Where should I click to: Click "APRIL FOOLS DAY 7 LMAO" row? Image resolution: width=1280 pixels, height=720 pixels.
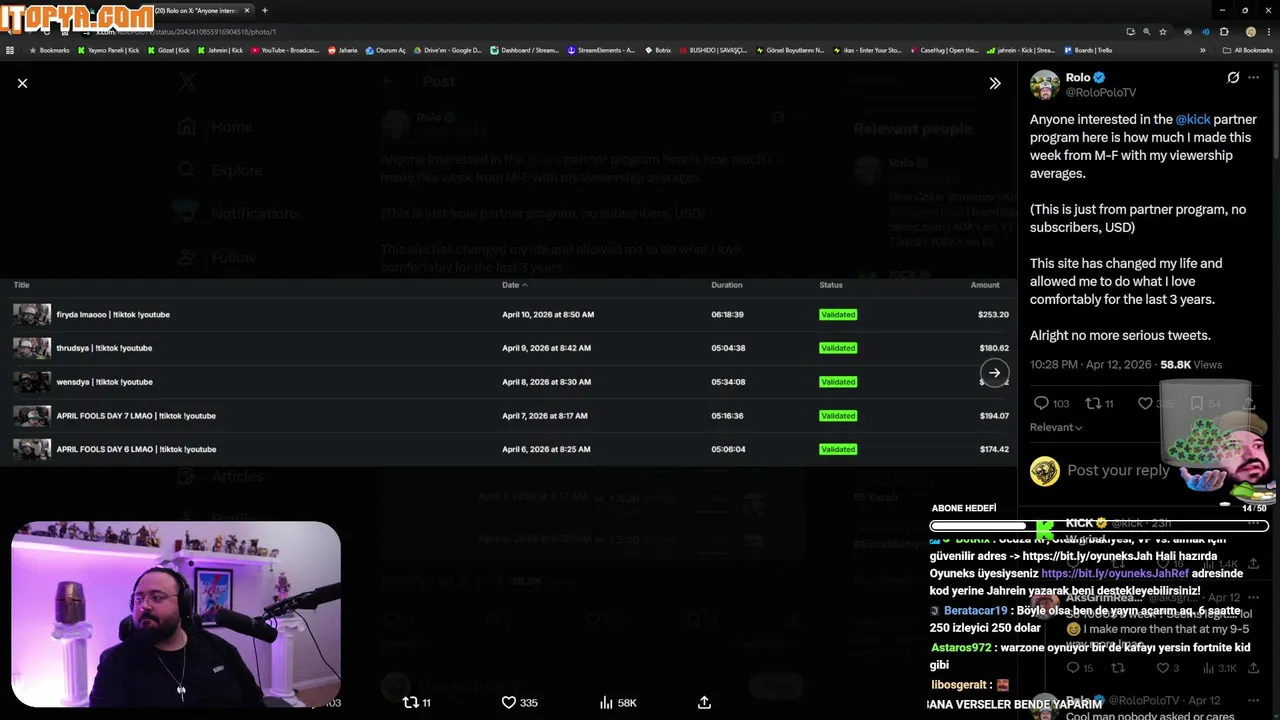[508, 415]
